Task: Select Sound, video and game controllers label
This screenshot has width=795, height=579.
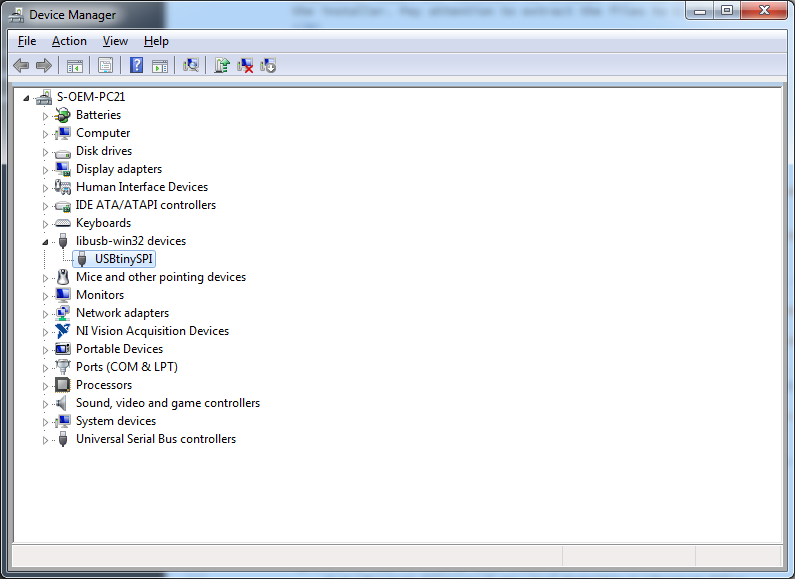Action: click(x=168, y=403)
